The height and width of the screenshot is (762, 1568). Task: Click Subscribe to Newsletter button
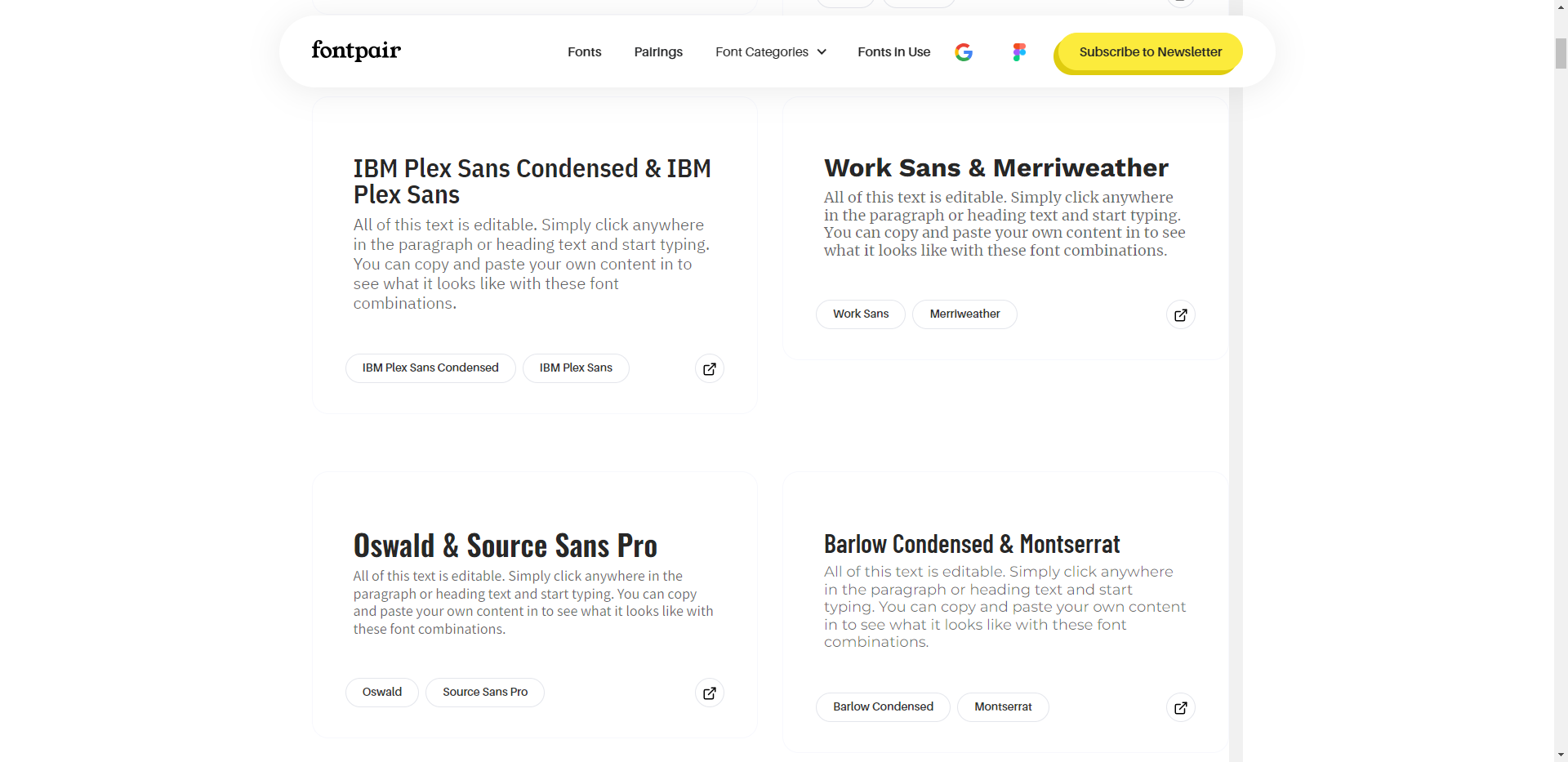point(1150,52)
